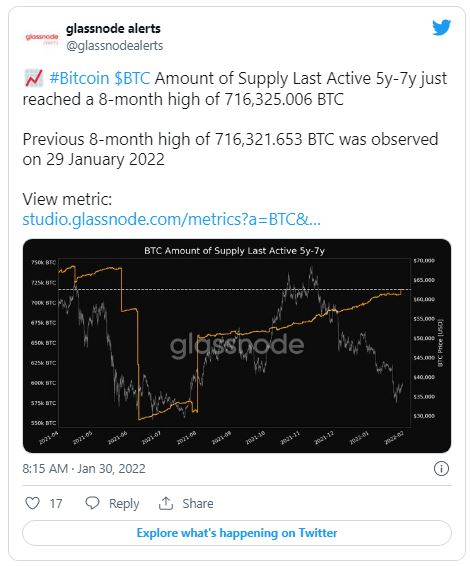Click Explore what's happening on Twitter
This screenshot has height=566, width=470.
coord(237,533)
